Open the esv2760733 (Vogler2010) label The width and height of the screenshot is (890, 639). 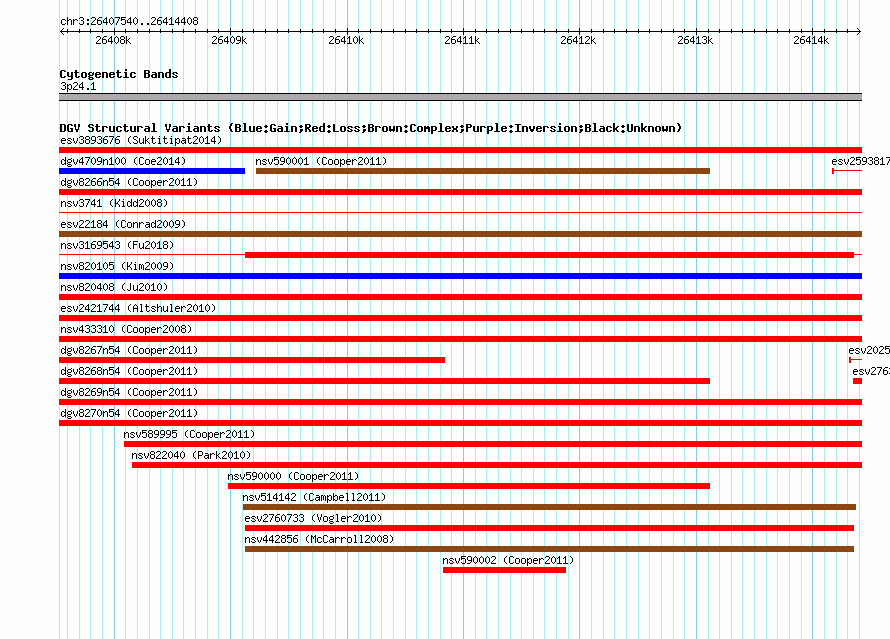pyautogui.click(x=313, y=518)
